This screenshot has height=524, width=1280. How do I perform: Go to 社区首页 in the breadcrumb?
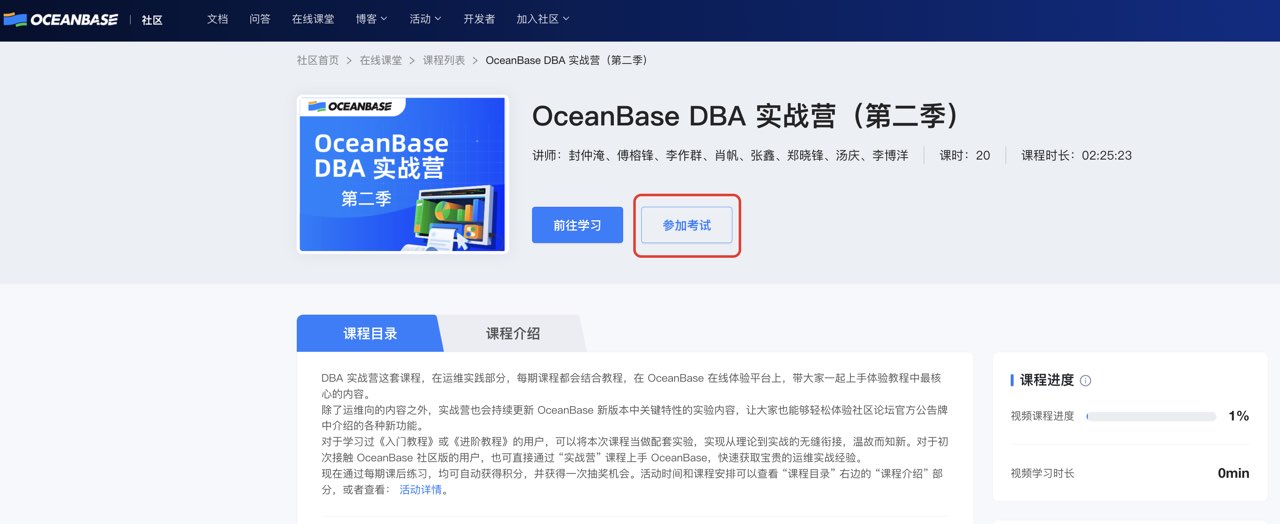tap(317, 60)
